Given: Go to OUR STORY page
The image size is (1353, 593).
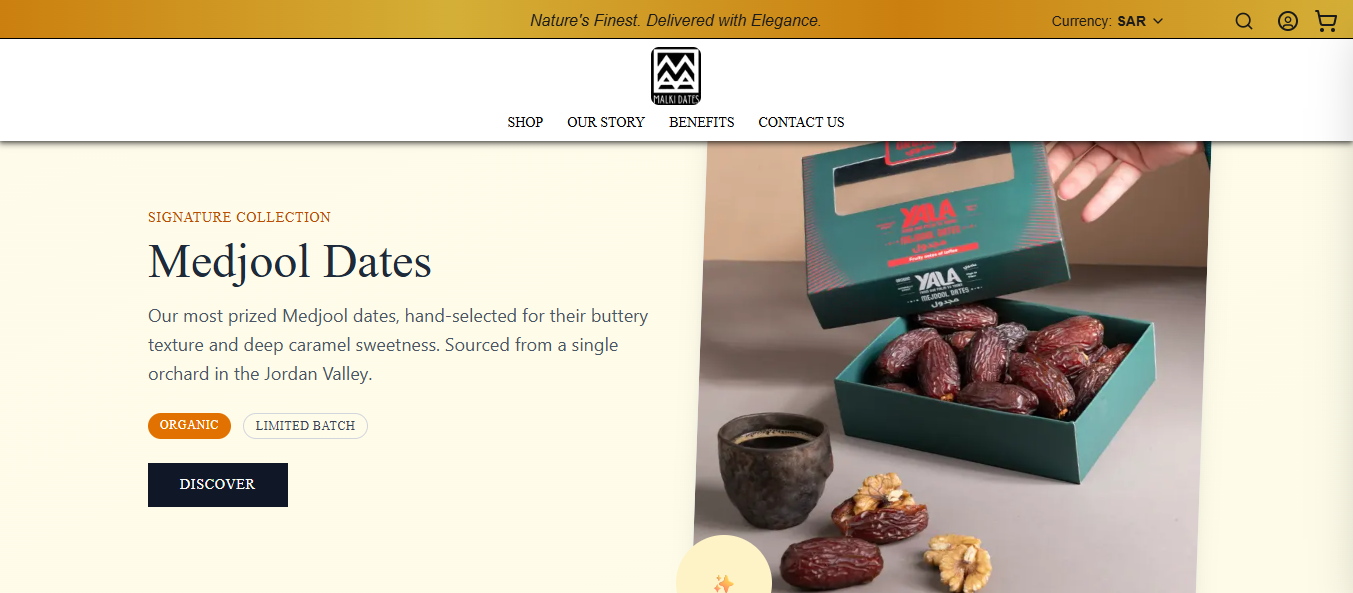Looking at the screenshot, I should (606, 122).
